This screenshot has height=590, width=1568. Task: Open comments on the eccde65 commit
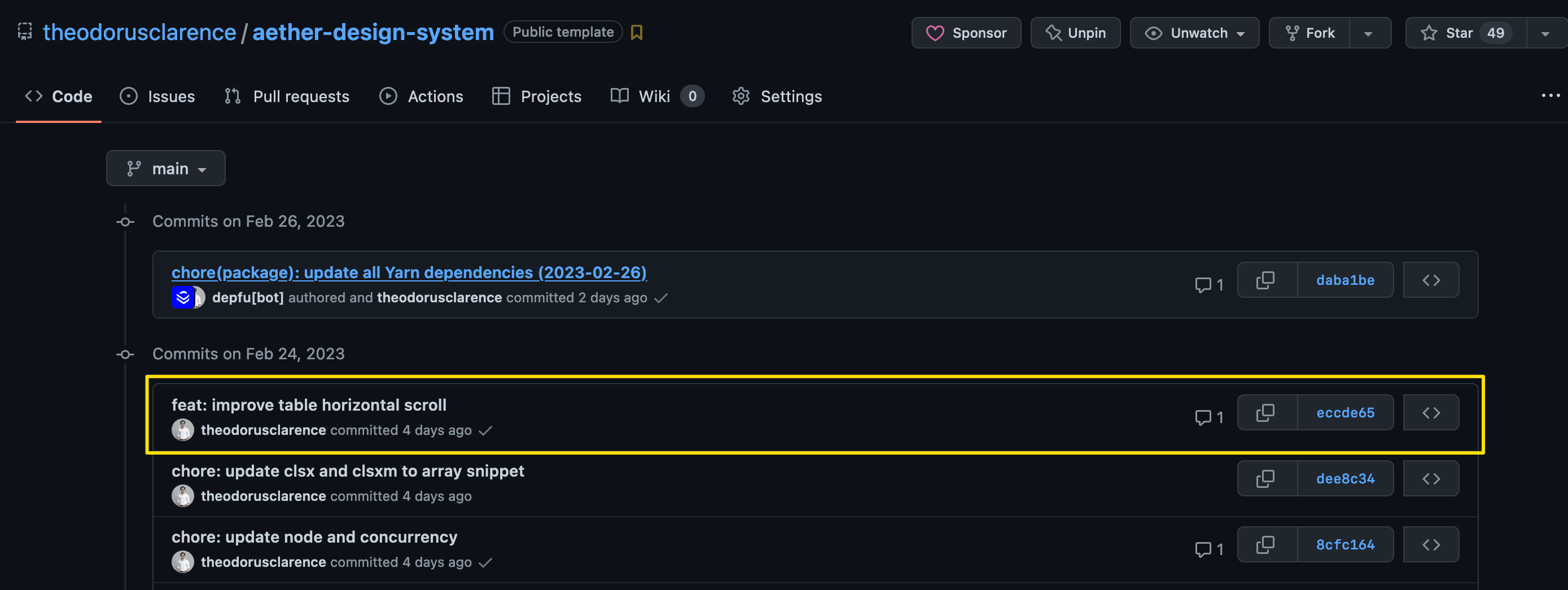(1209, 417)
